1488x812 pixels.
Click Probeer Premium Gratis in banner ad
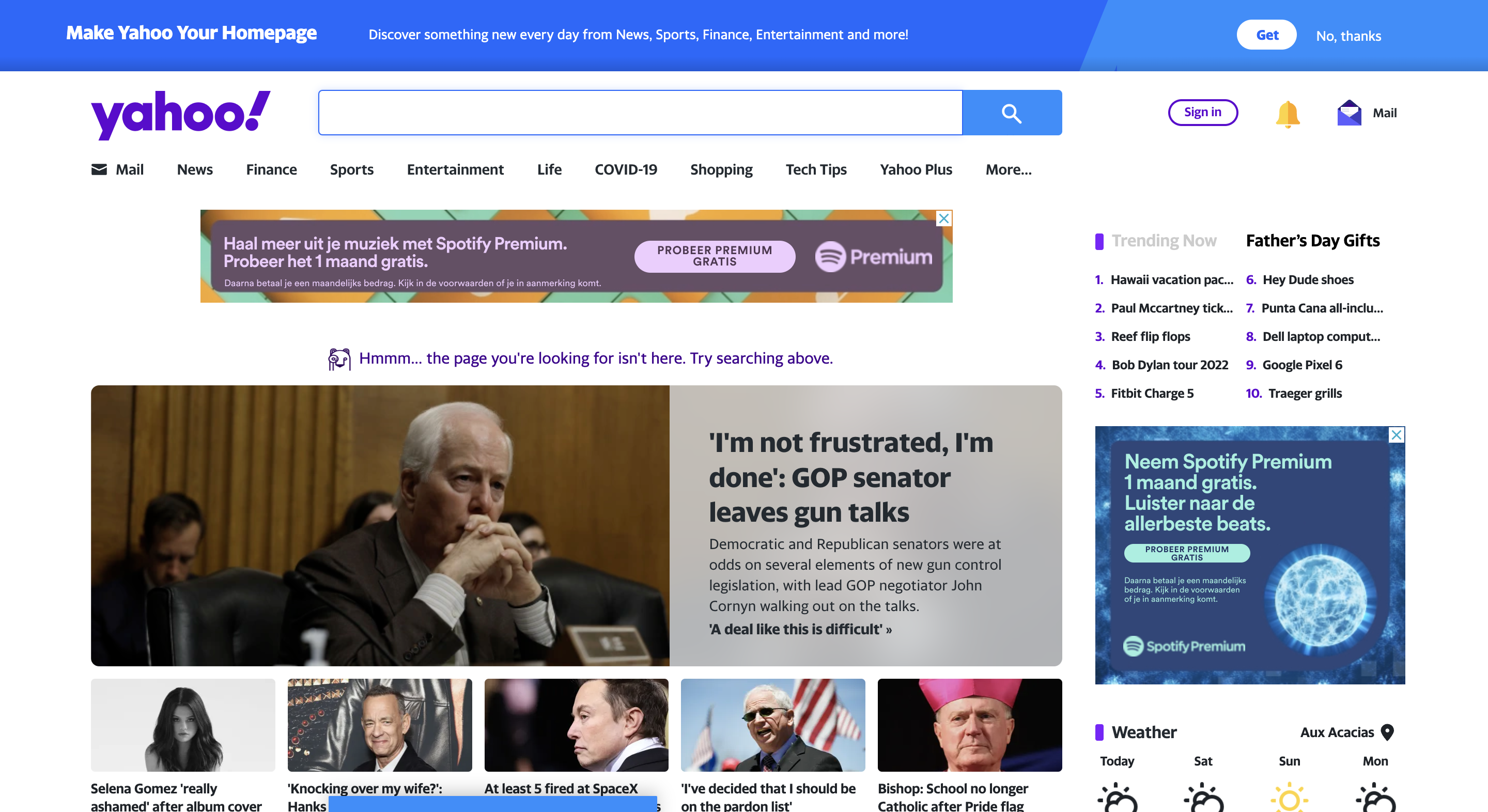pyautogui.click(x=714, y=256)
